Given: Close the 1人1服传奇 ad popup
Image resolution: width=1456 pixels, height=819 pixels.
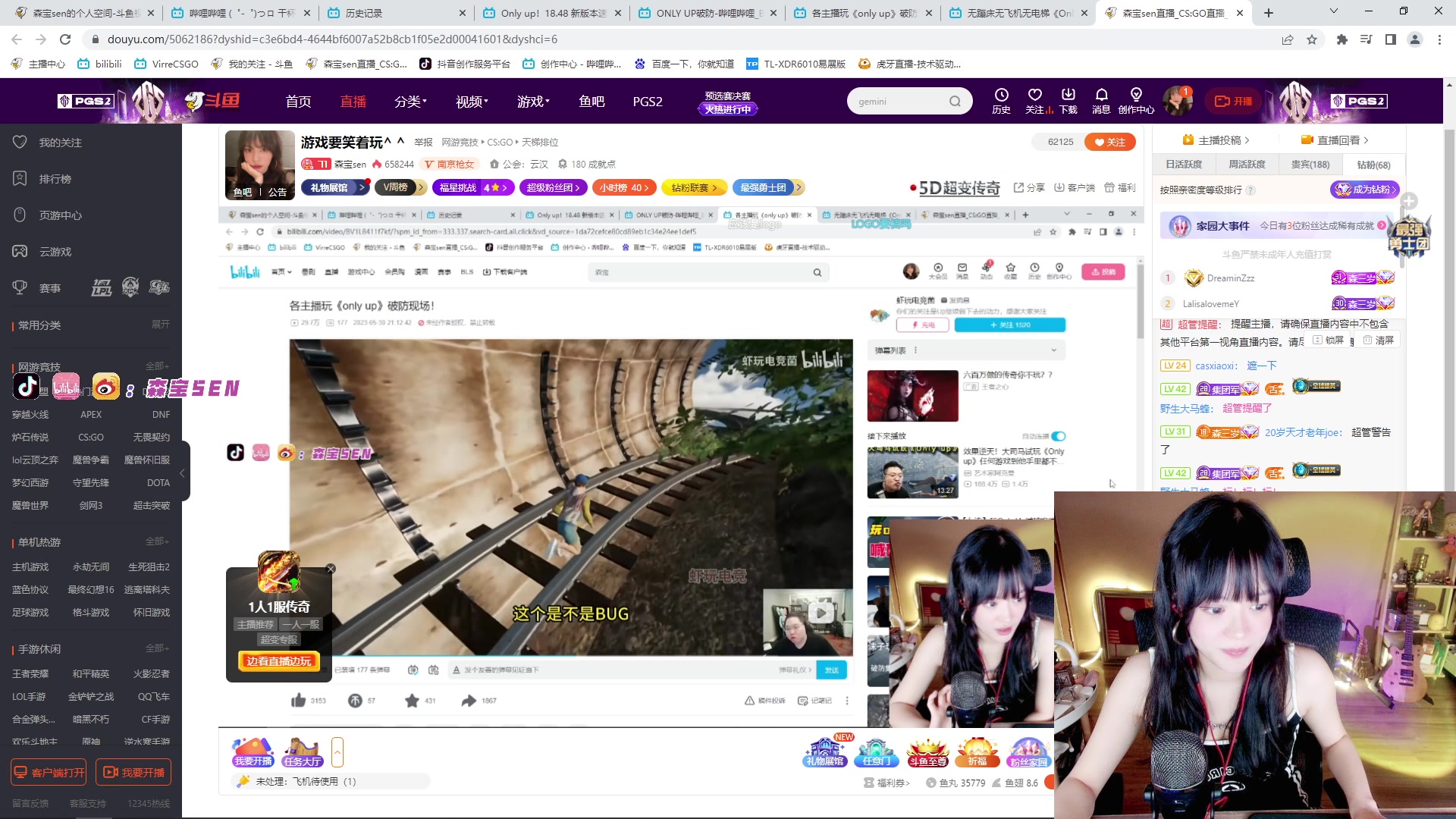Looking at the screenshot, I should click(x=331, y=569).
